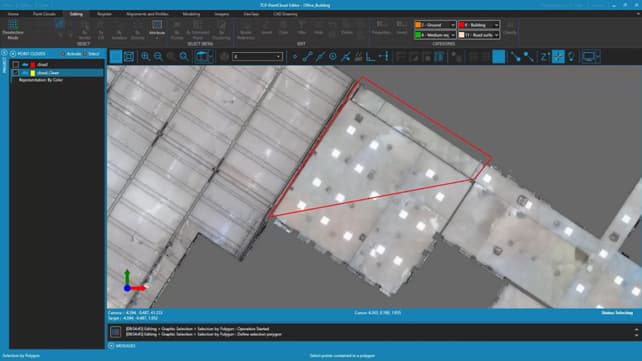Click the zoom extents frame icon
The height and width of the screenshot is (361, 642).
pyautogui.click(x=129, y=56)
